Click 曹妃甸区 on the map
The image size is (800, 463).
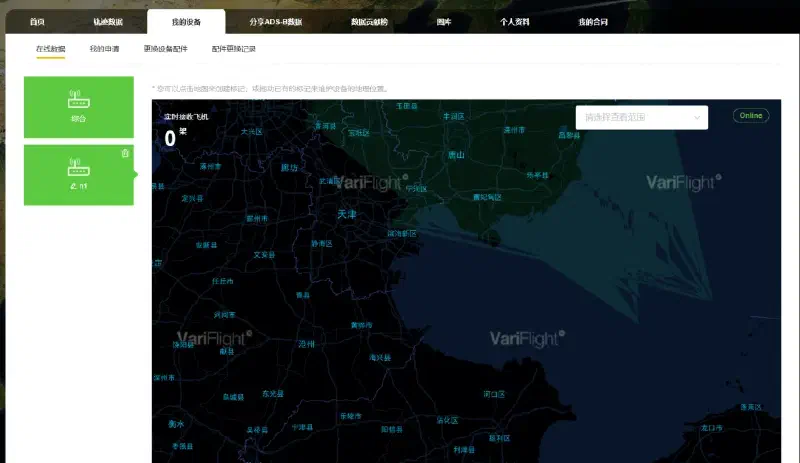[x=487, y=197]
